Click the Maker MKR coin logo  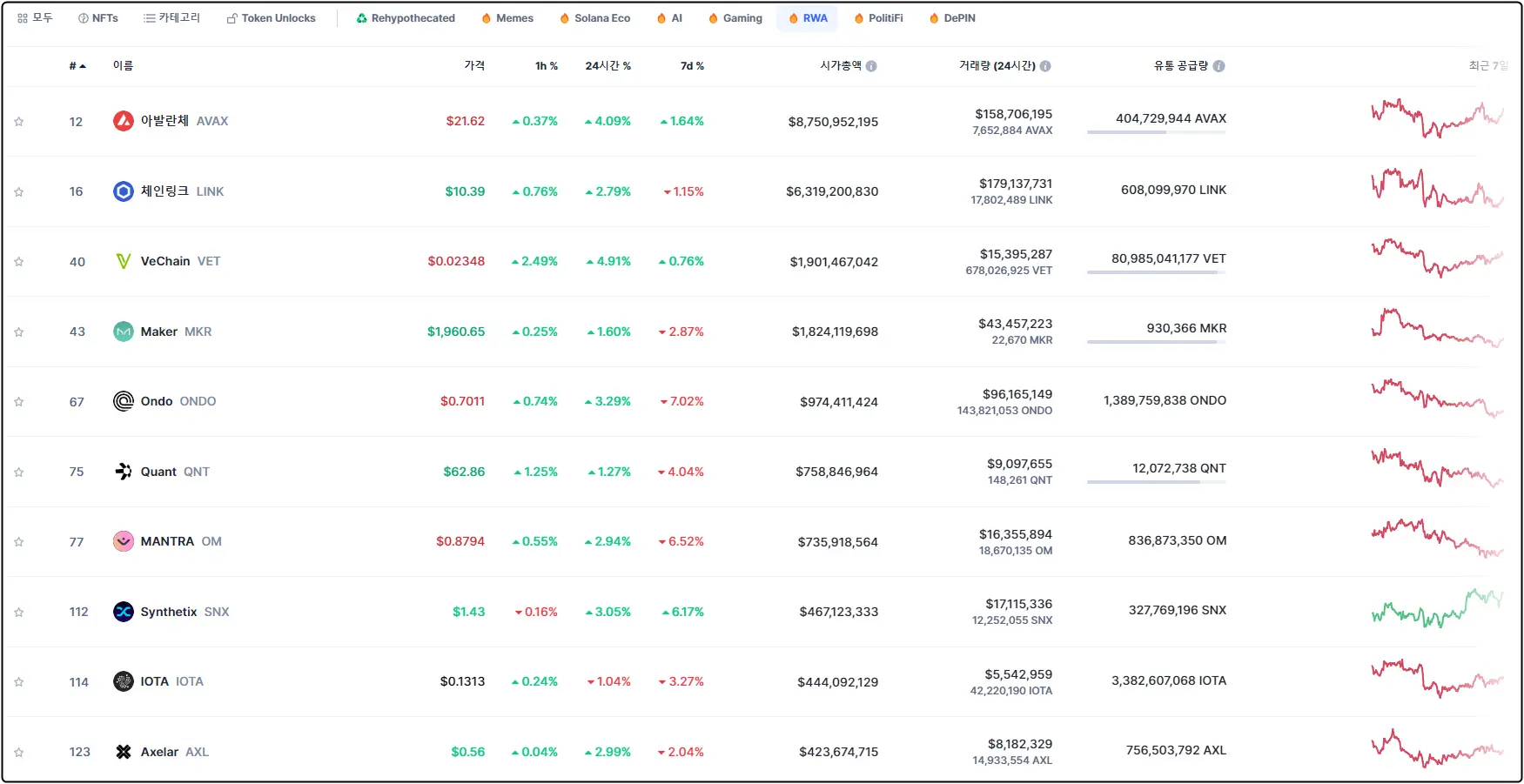(x=124, y=332)
